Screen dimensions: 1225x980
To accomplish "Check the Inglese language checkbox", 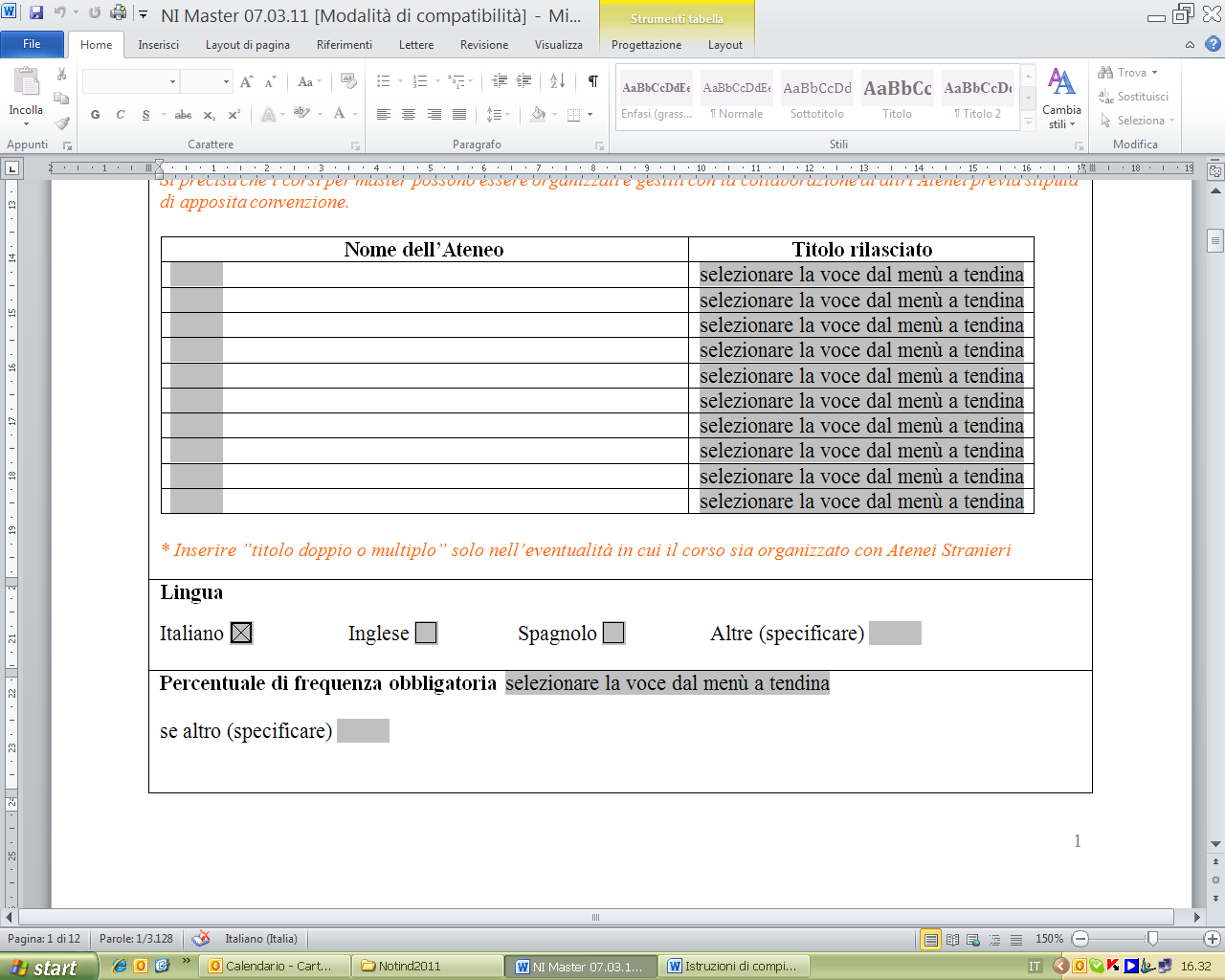I will pos(426,633).
